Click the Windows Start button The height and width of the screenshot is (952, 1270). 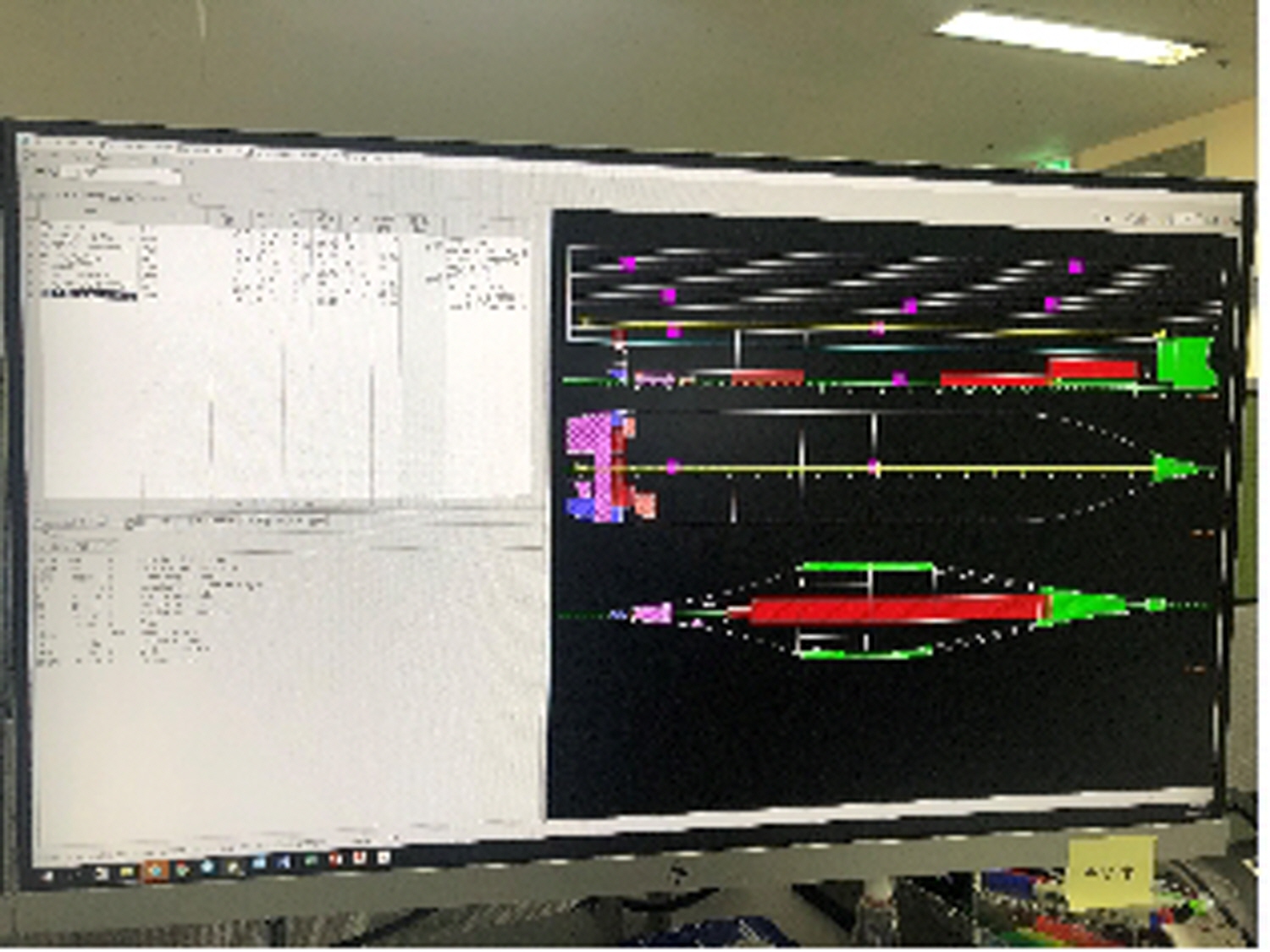point(48,877)
